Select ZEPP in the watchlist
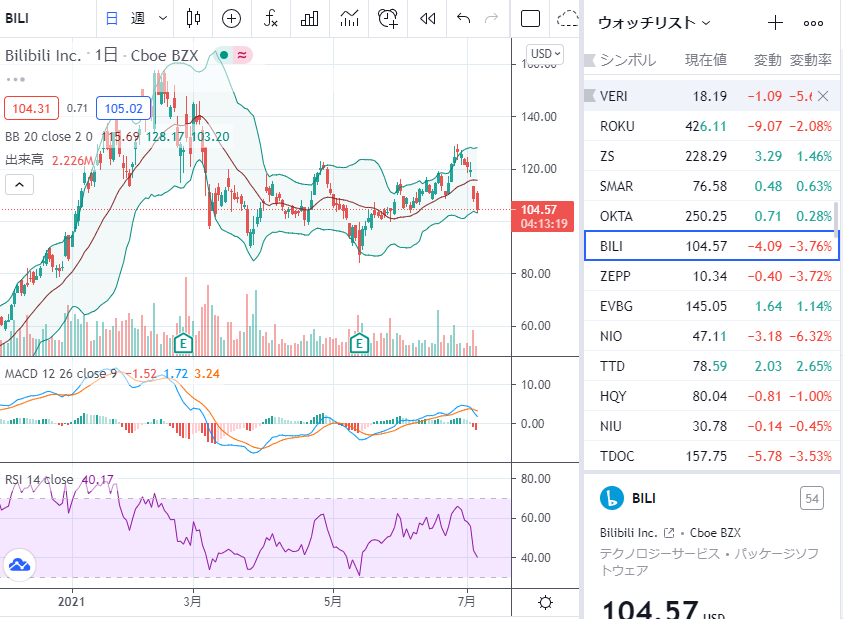The image size is (843, 619). (x=711, y=276)
